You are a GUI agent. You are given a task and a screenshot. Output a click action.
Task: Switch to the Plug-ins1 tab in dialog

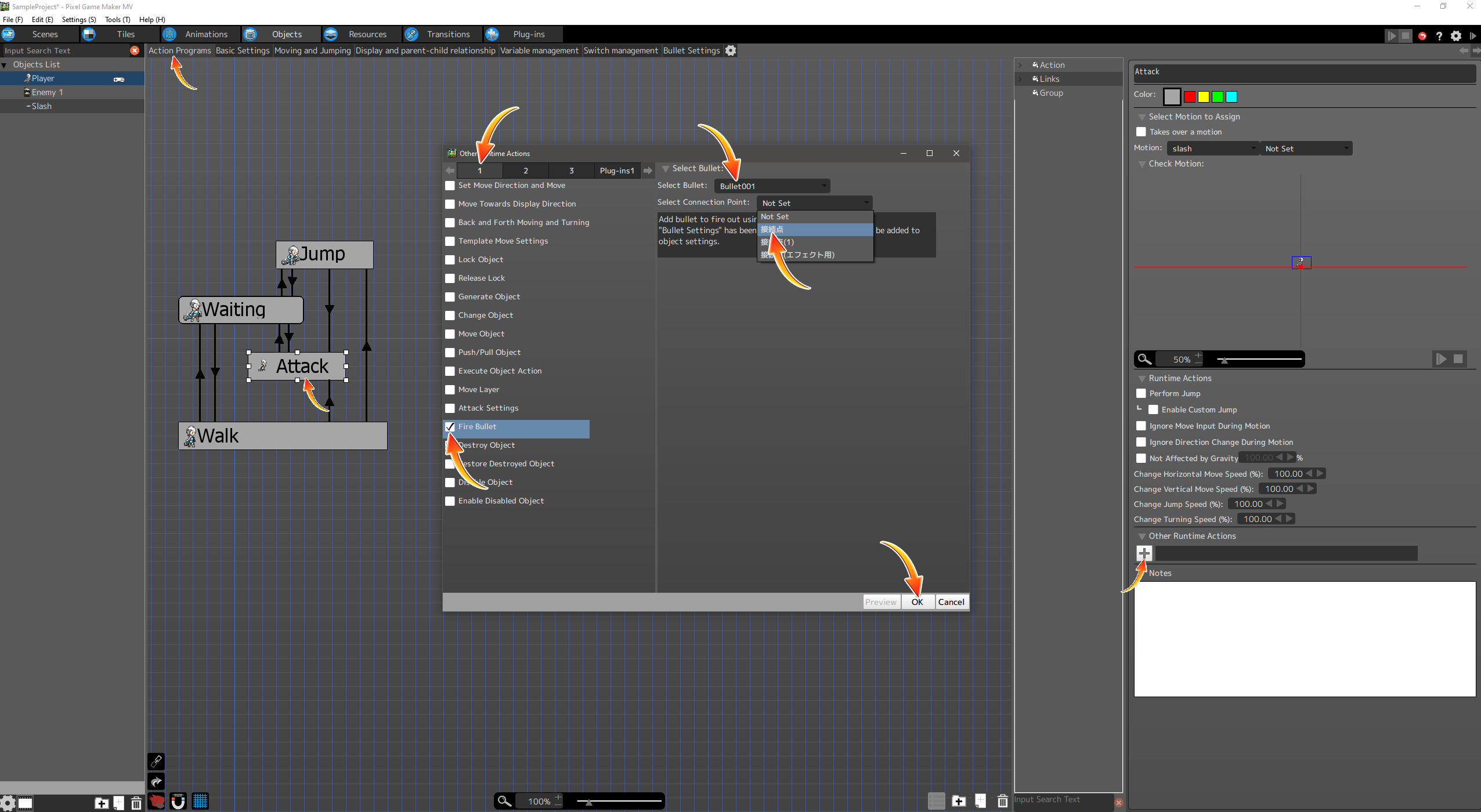coord(616,171)
